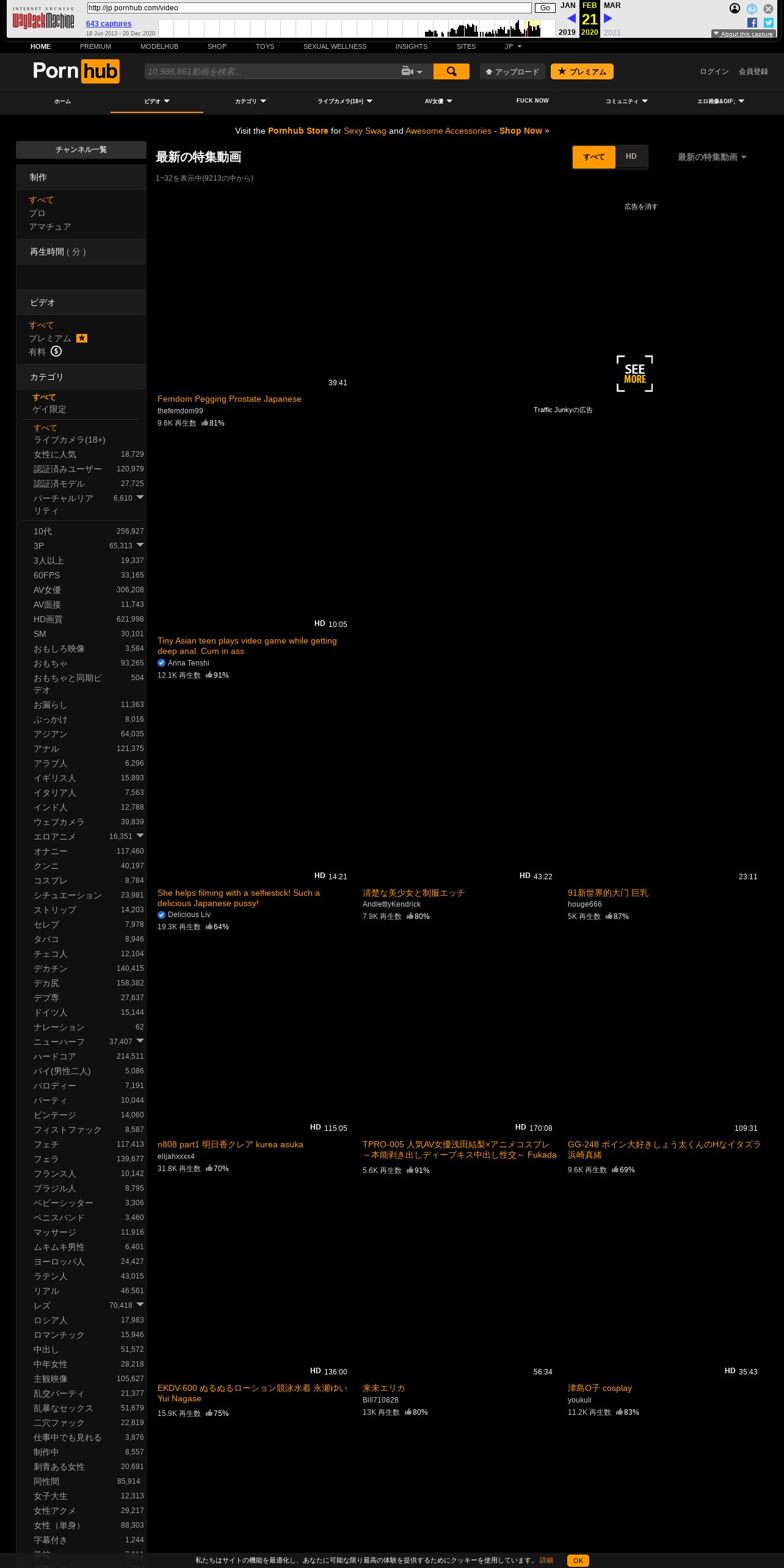Select アマチュア under the 制作 filter
Image resolution: width=784 pixels, height=1568 pixels.
50,227
